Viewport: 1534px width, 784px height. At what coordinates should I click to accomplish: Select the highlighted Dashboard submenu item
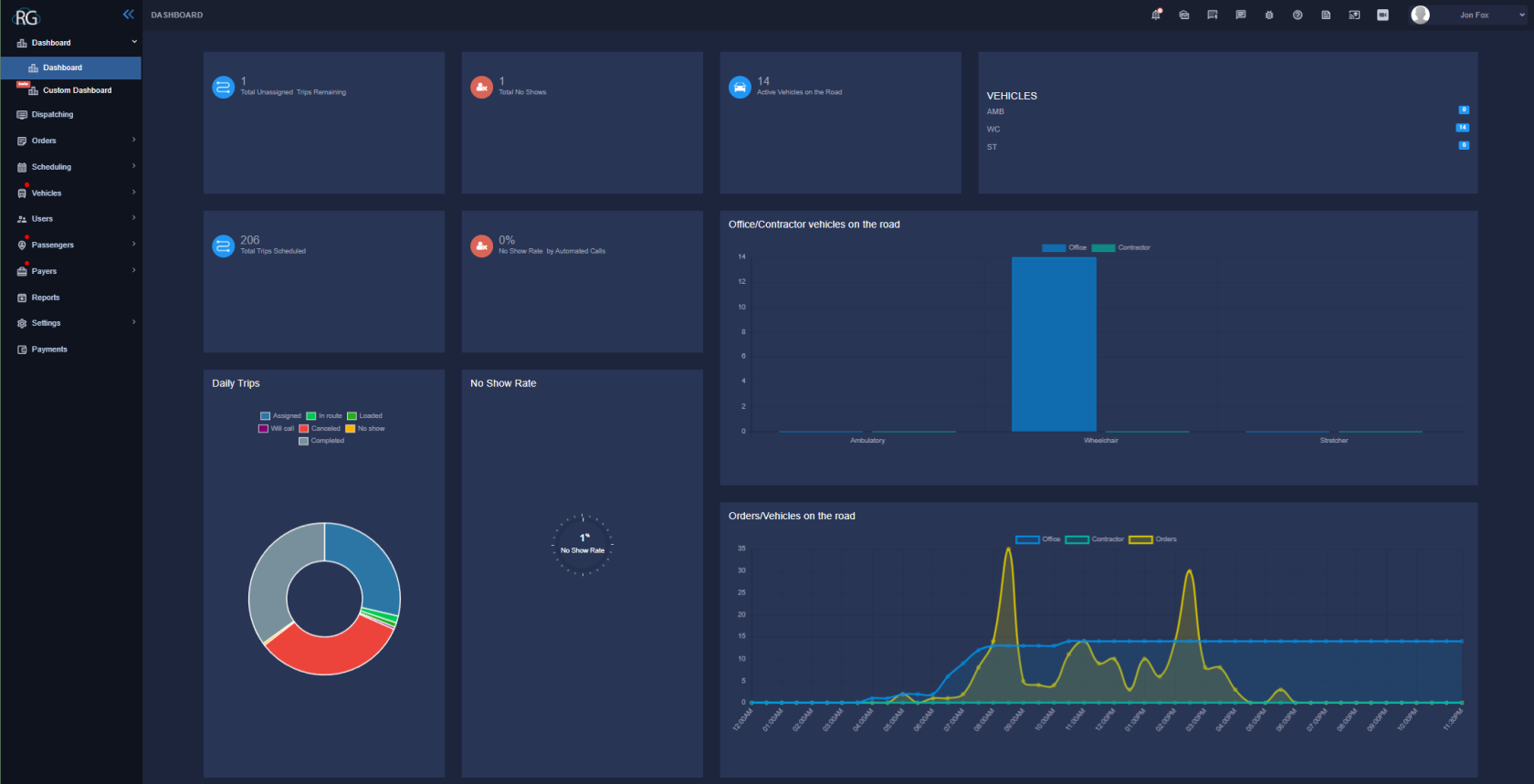click(71, 68)
